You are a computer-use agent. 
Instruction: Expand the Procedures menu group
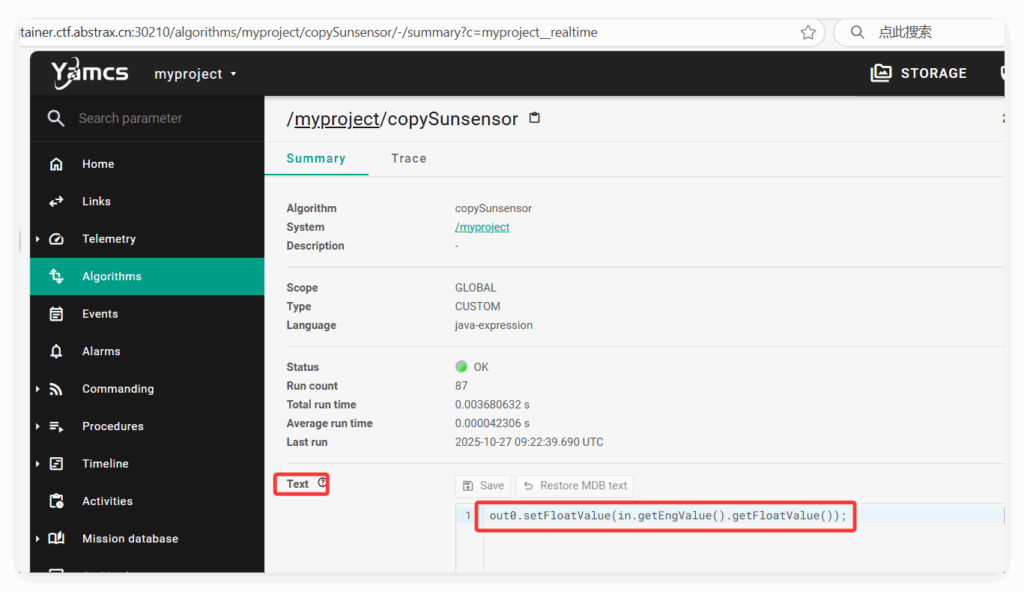tap(38, 426)
